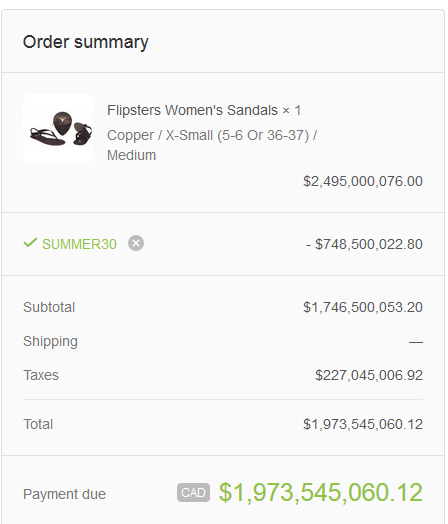Click the shipping dash placeholder

tap(416, 342)
